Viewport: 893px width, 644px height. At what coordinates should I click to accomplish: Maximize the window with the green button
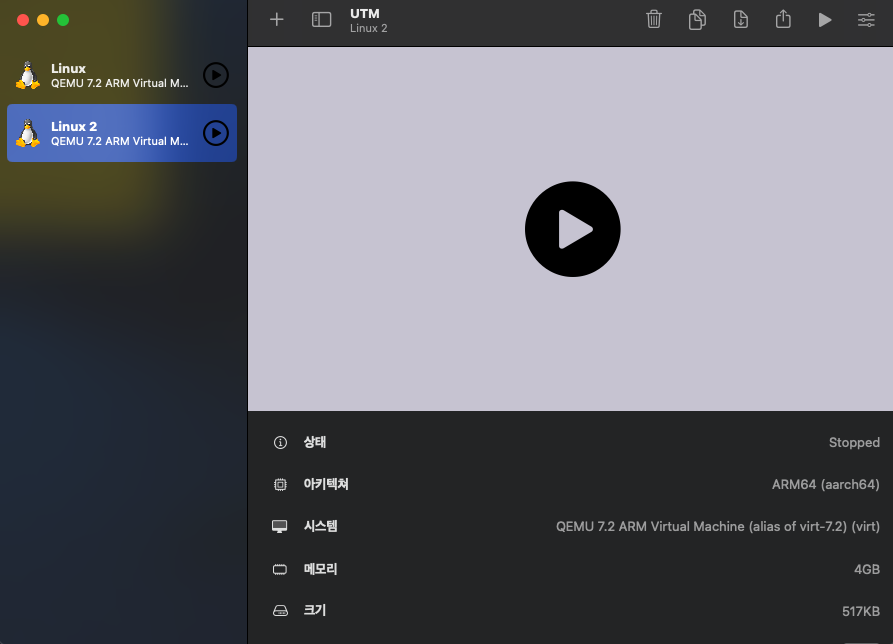tap(63, 20)
